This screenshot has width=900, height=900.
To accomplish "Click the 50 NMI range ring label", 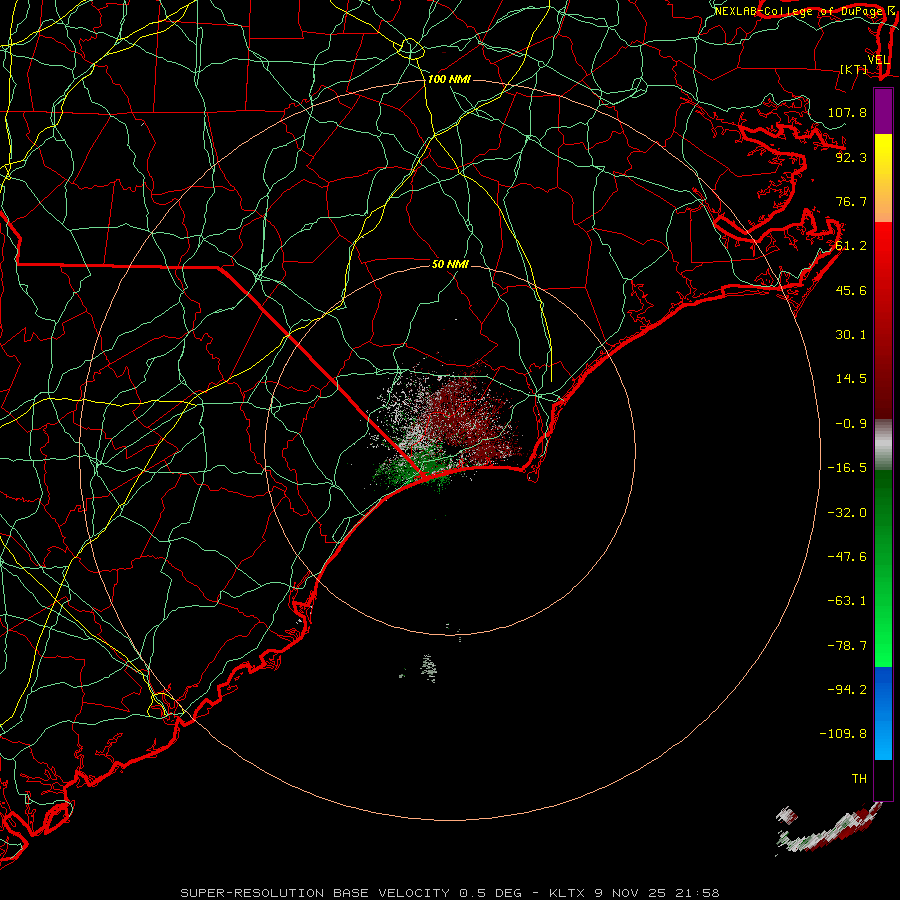I will click(450, 264).
